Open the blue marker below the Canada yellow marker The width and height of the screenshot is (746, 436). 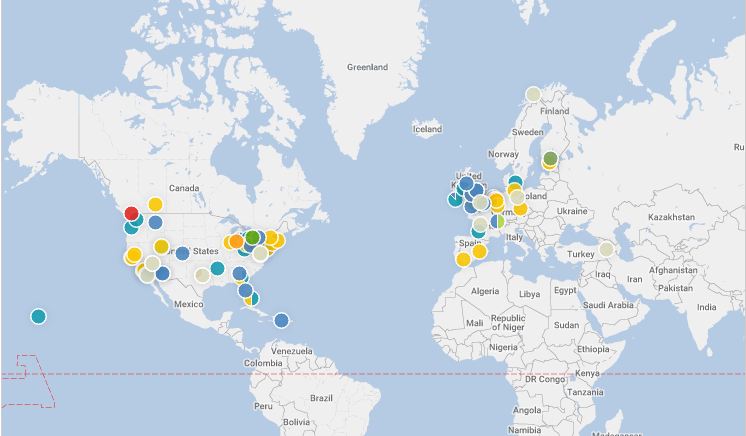tap(155, 222)
